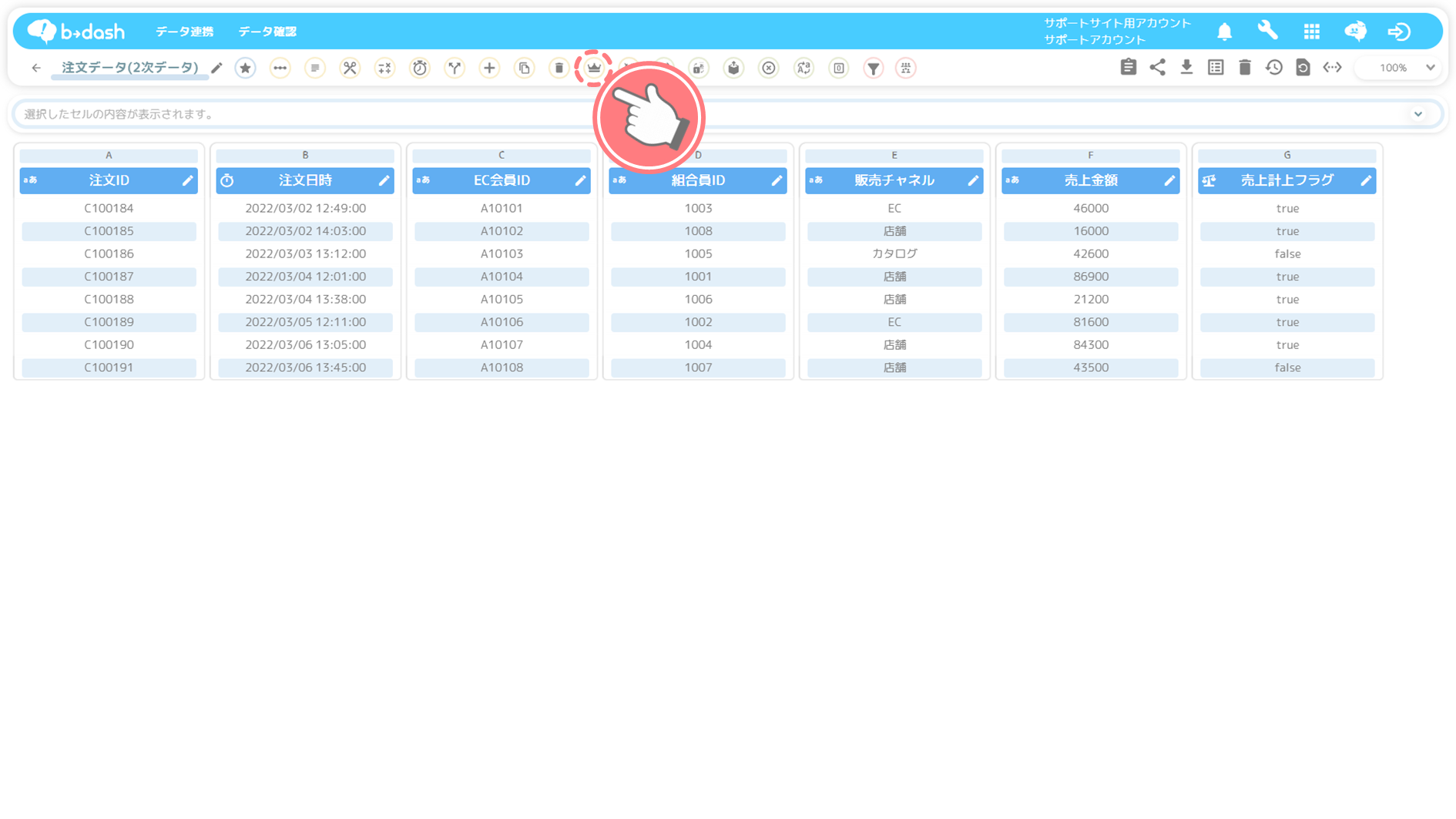Click the share icon

point(1158,67)
